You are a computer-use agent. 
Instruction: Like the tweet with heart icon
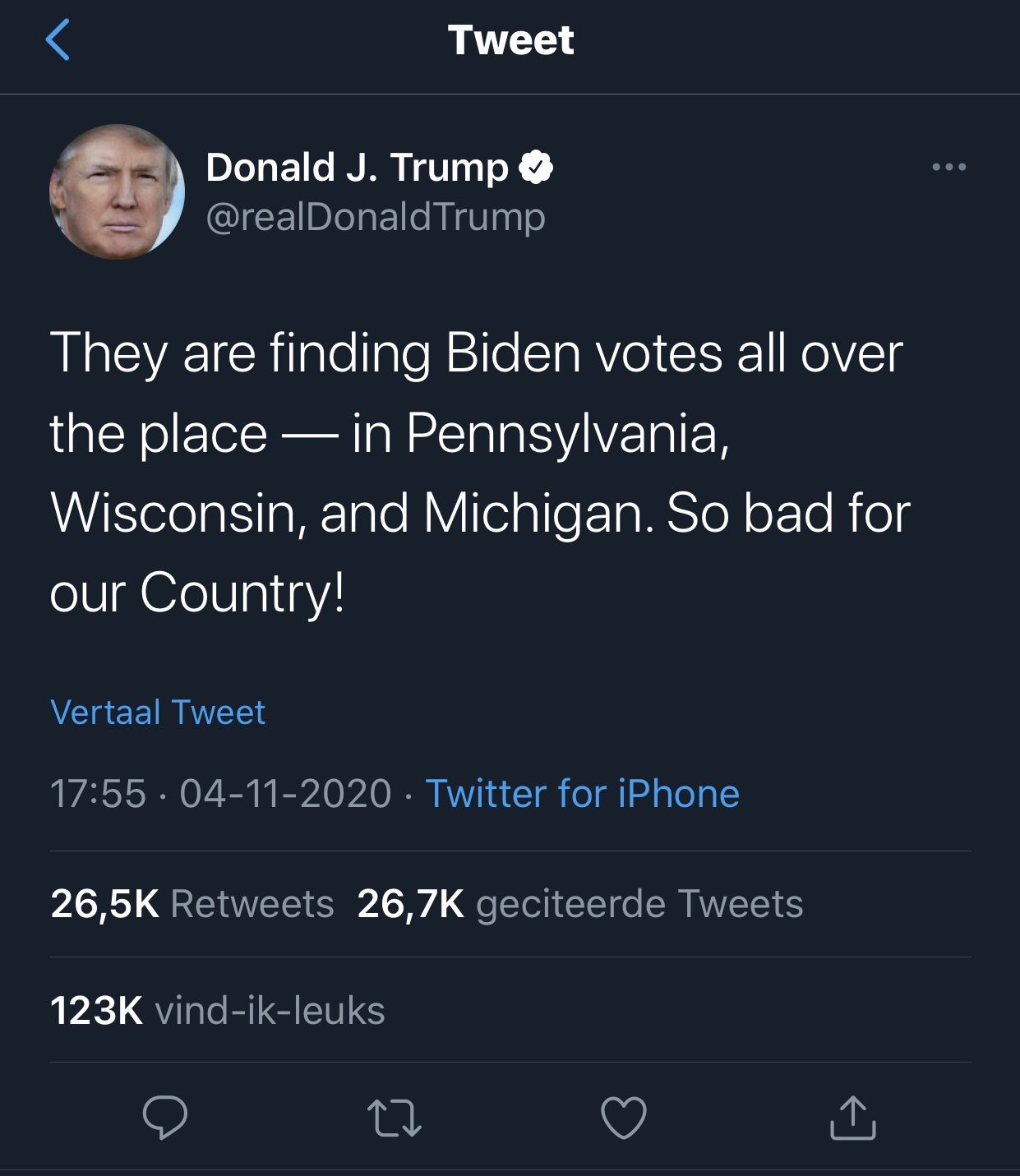624,1118
